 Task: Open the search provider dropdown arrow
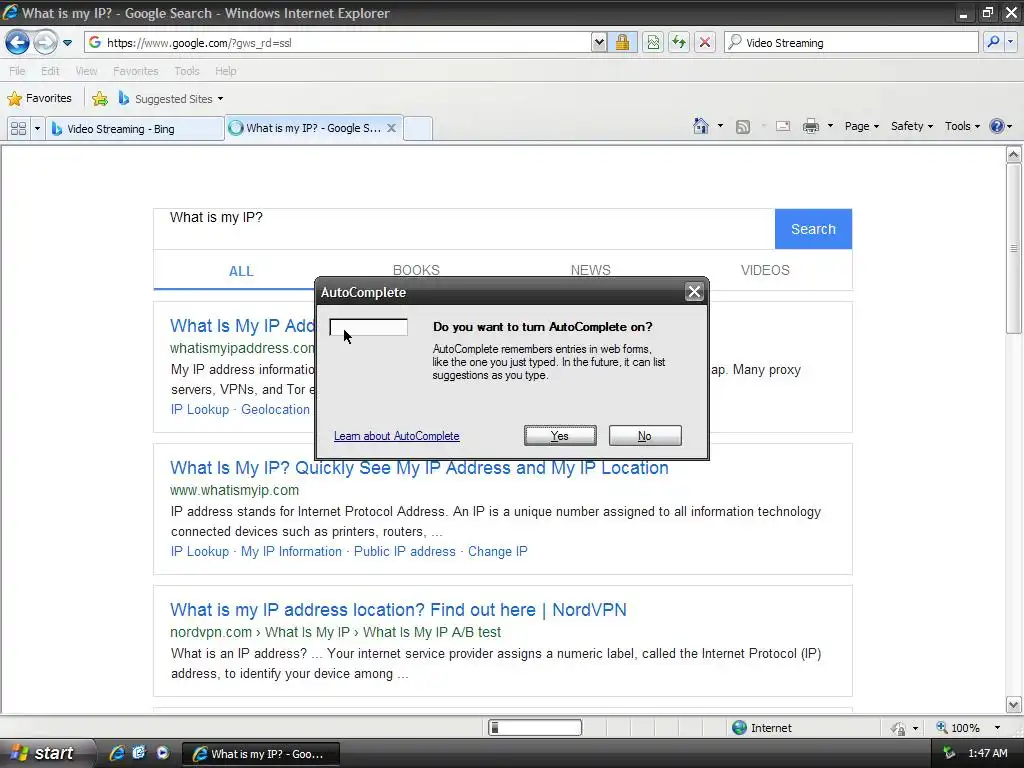pos(1010,42)
